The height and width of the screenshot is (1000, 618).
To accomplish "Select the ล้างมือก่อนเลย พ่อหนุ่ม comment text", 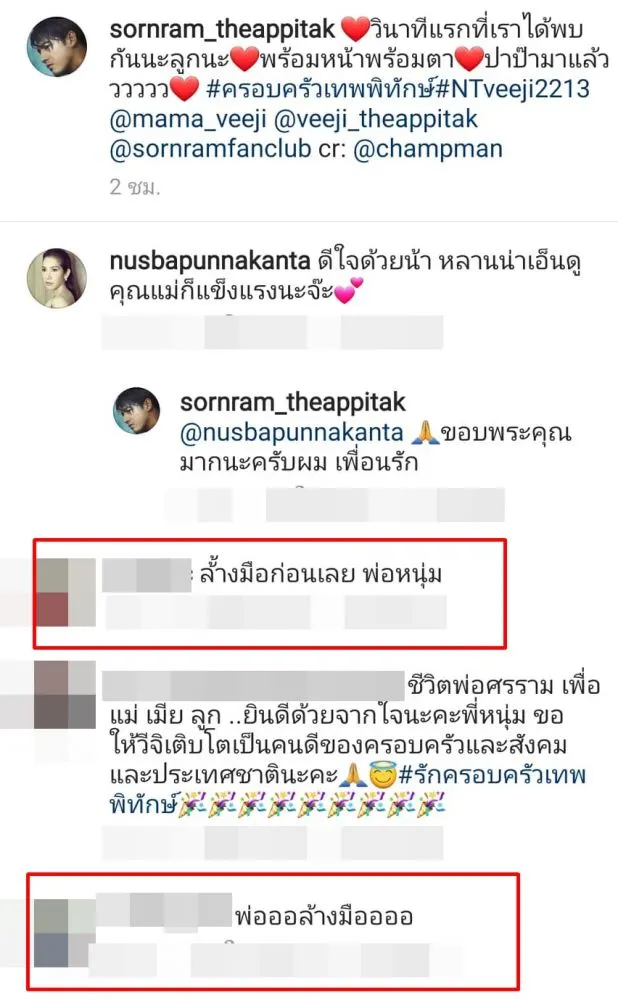I will coord(321,575).
